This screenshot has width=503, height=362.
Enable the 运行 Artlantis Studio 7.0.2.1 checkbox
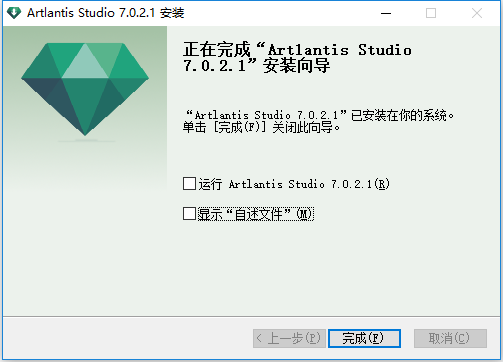click(189, 184)
